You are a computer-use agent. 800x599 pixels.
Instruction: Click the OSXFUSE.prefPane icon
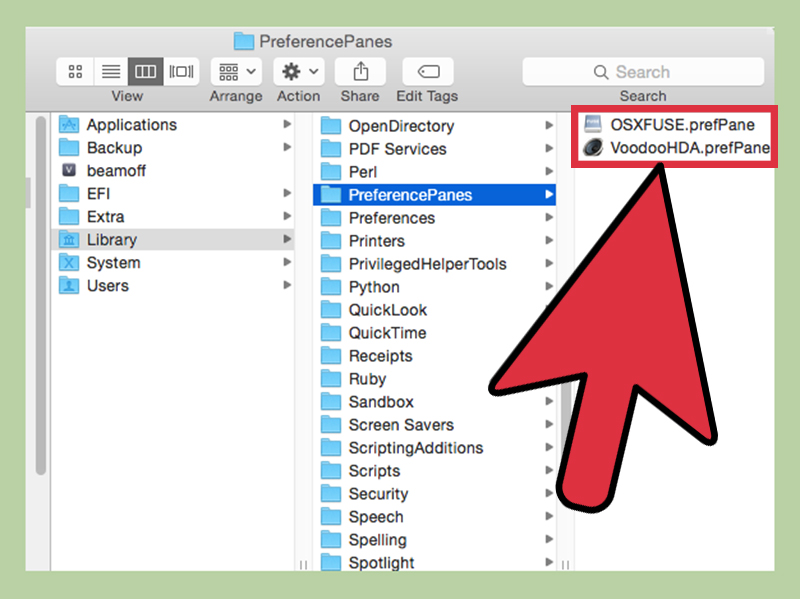click(592, 124)
